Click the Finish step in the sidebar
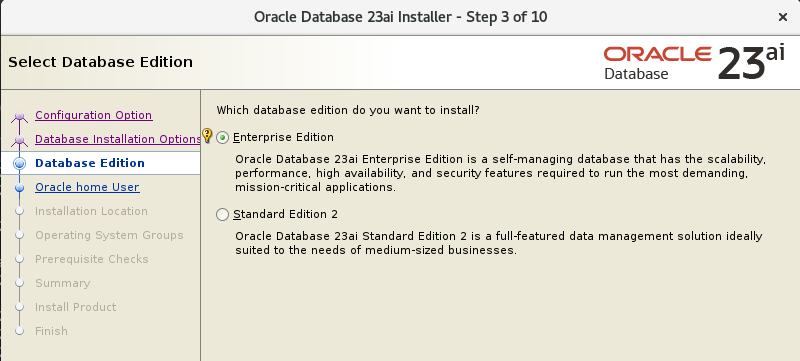The image size is (800, 361). (51, 331)
